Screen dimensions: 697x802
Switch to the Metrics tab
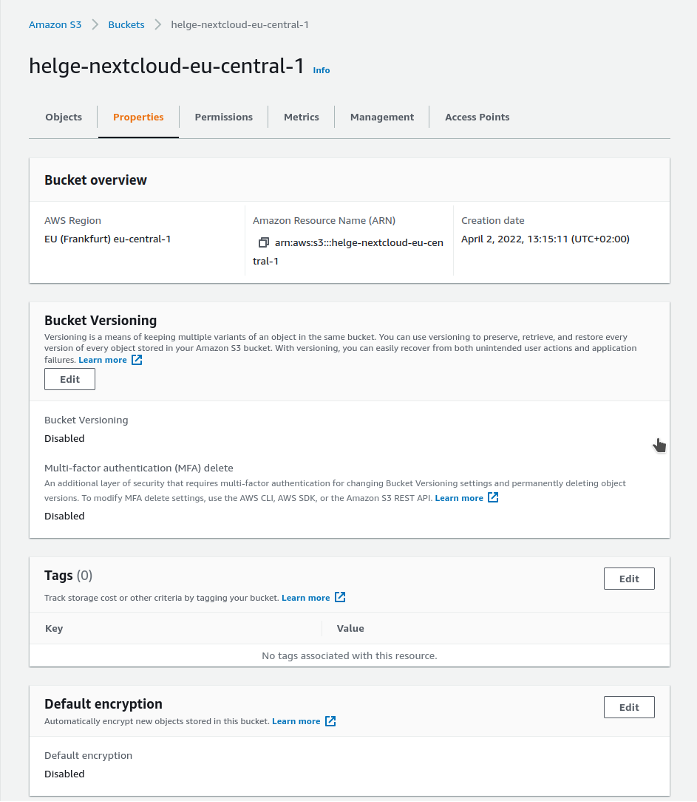point(301,117)
